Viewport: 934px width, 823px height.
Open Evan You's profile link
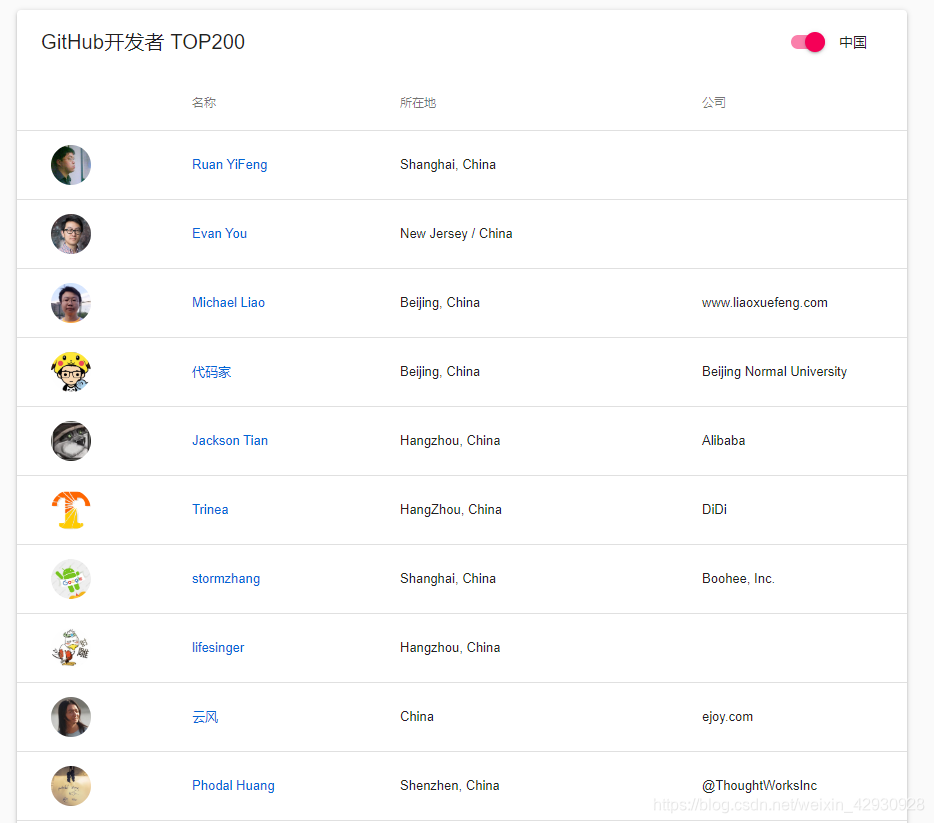[x=219, y=233]
